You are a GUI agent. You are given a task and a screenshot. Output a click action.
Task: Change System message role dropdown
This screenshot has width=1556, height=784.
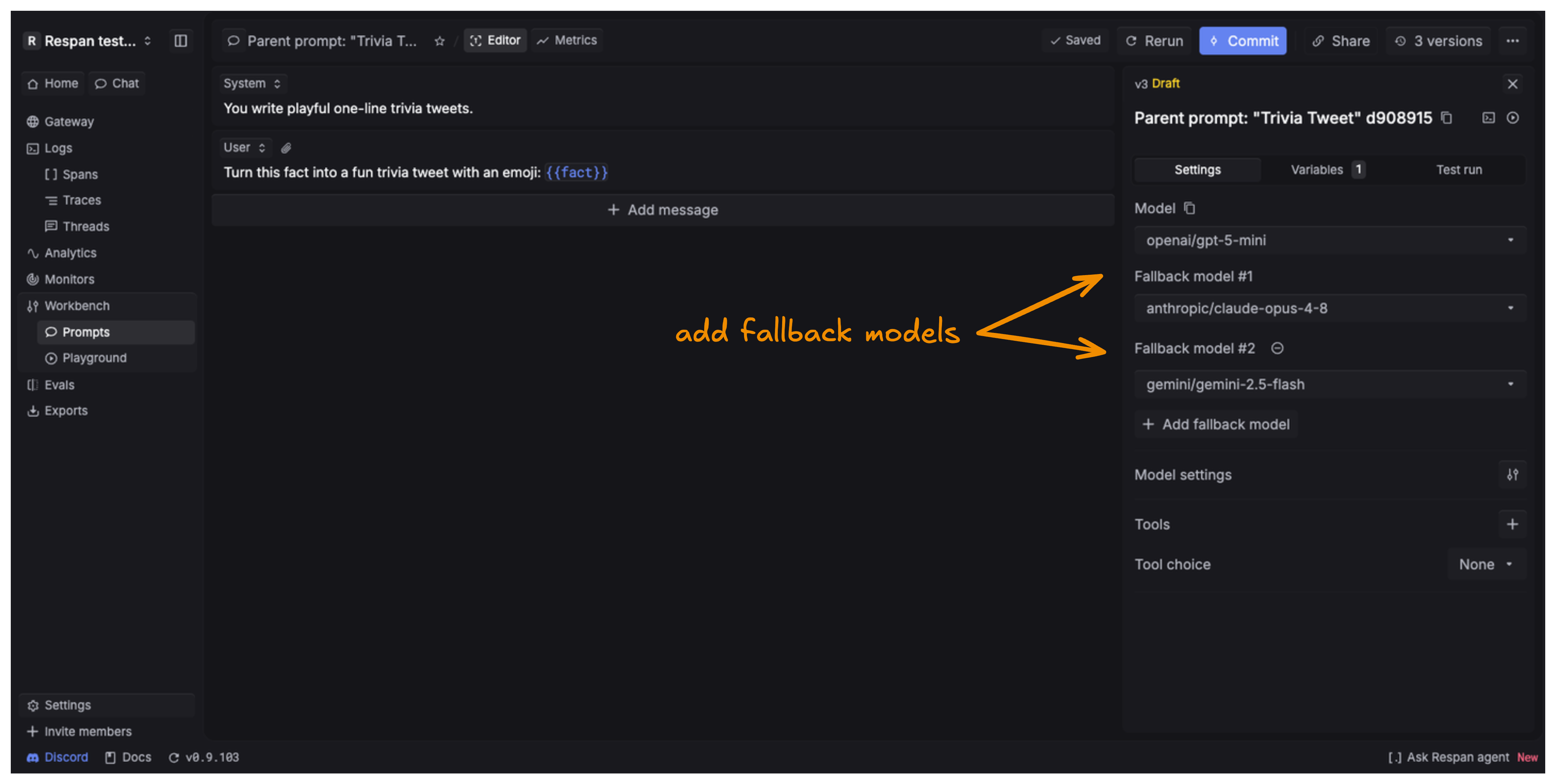(x=253, y=83)
